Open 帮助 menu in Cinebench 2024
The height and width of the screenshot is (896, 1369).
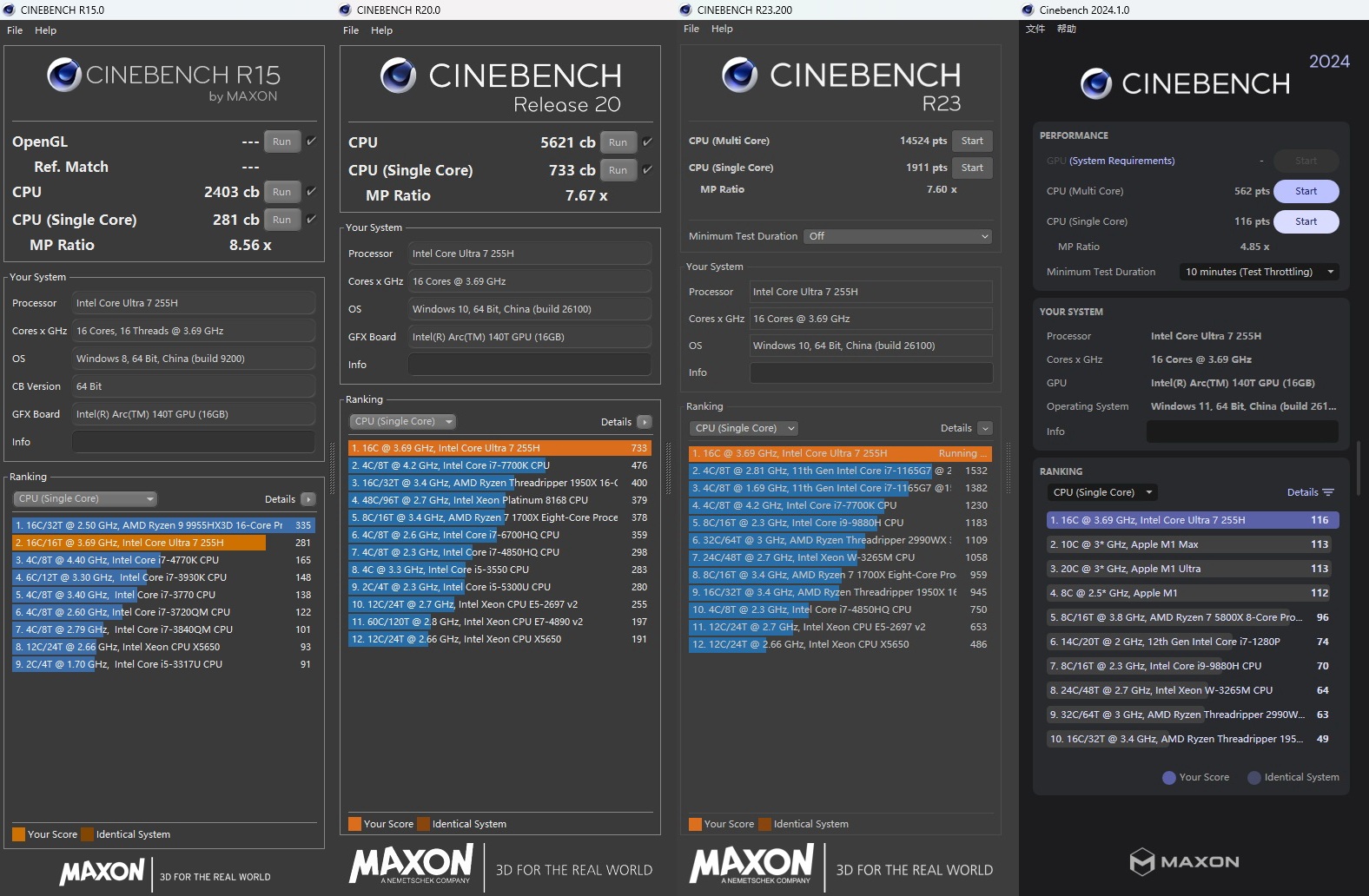pos(1067,29)
